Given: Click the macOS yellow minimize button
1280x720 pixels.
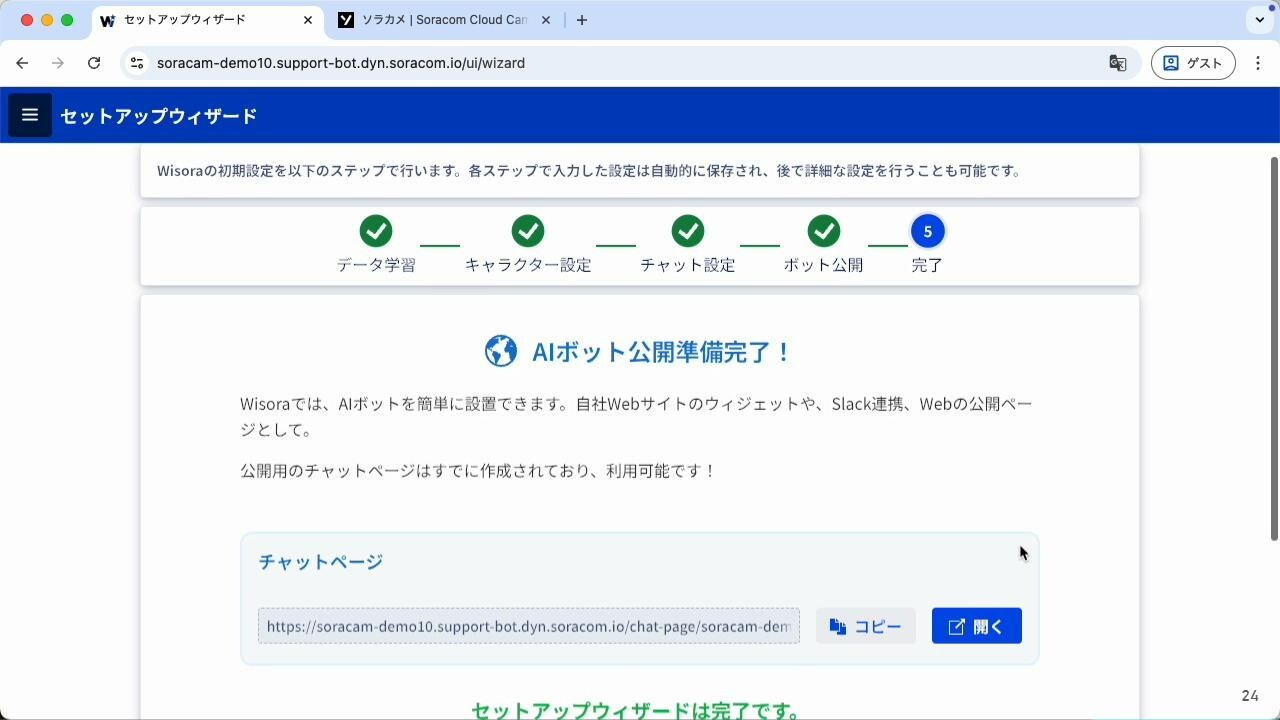Looking at the screenshot, I should click(47, 20).
